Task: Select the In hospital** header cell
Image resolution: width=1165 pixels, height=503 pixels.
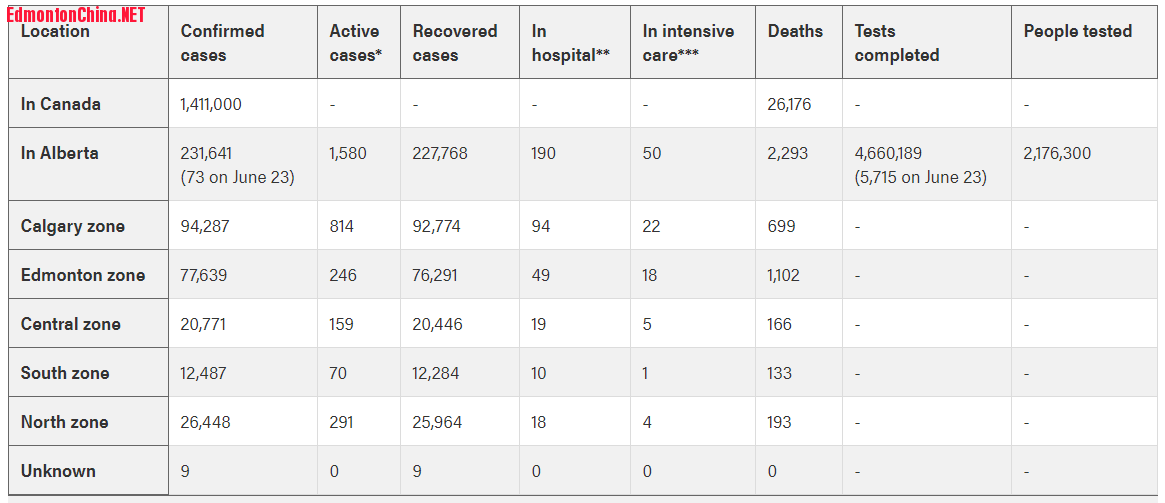Action: pyautogui.click(x=570, y=43)
